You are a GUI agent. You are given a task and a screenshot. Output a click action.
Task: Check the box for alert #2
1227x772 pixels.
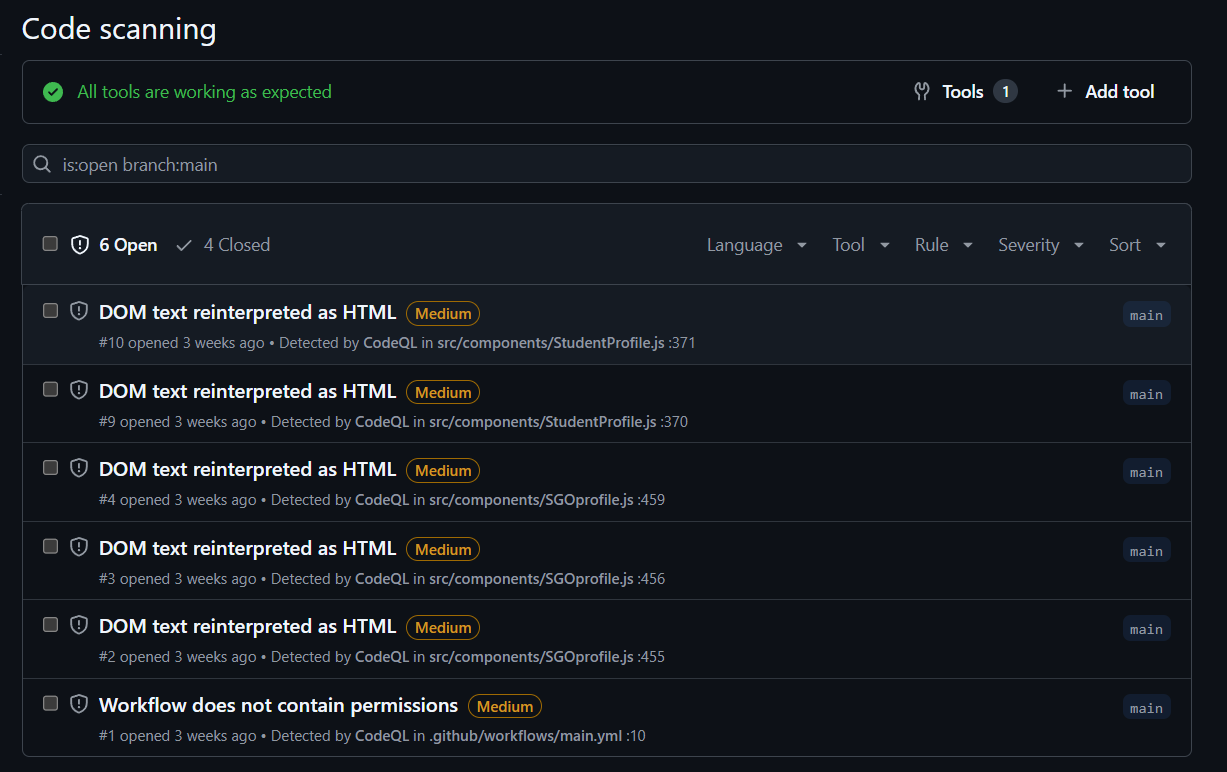tap(50, 625)
